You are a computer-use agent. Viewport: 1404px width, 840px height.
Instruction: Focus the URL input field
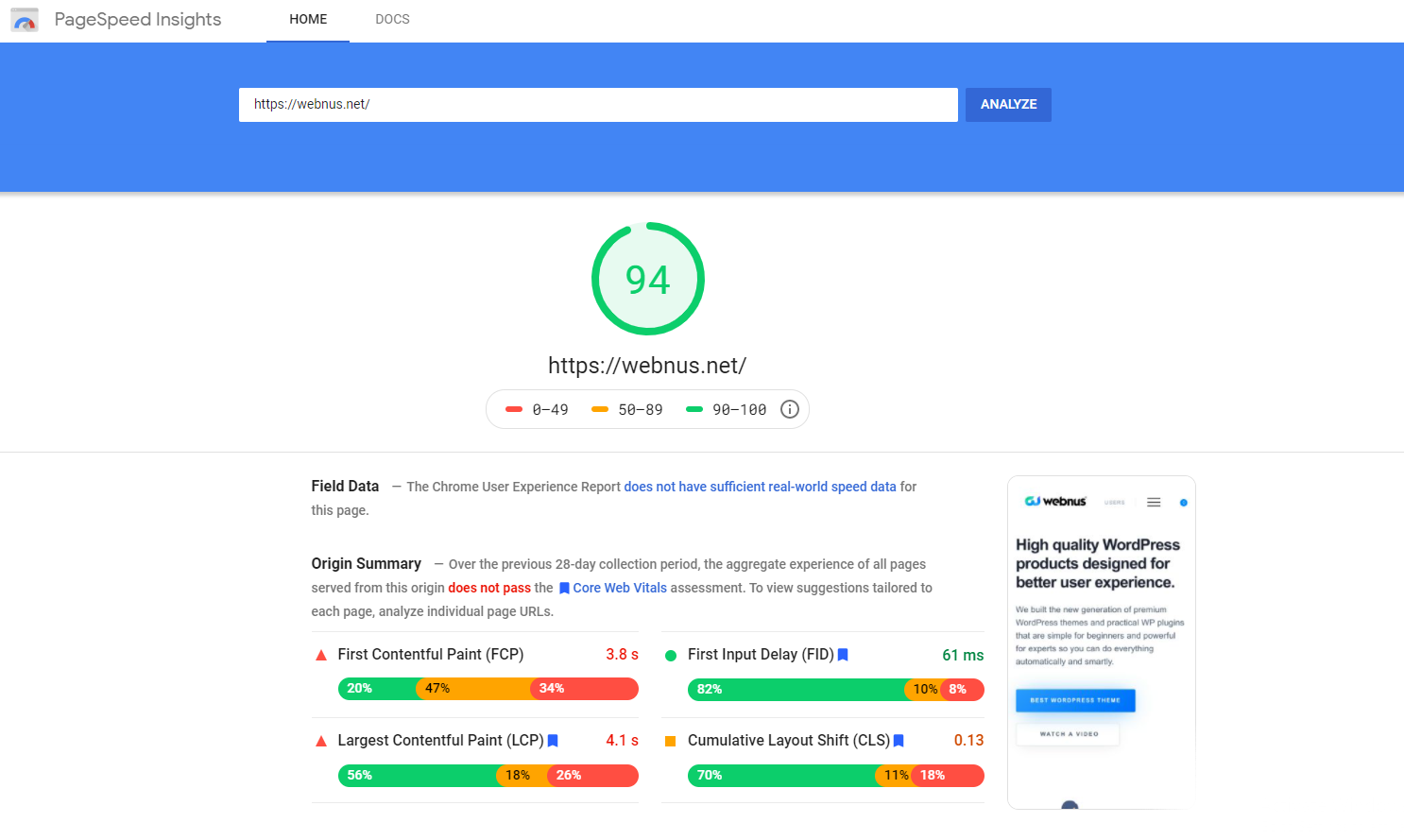point(598,105)
